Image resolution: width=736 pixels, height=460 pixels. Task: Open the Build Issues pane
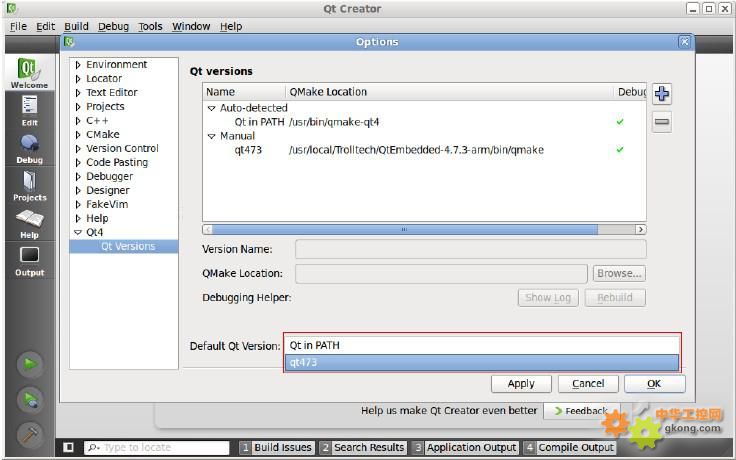[x=276, y=447]
